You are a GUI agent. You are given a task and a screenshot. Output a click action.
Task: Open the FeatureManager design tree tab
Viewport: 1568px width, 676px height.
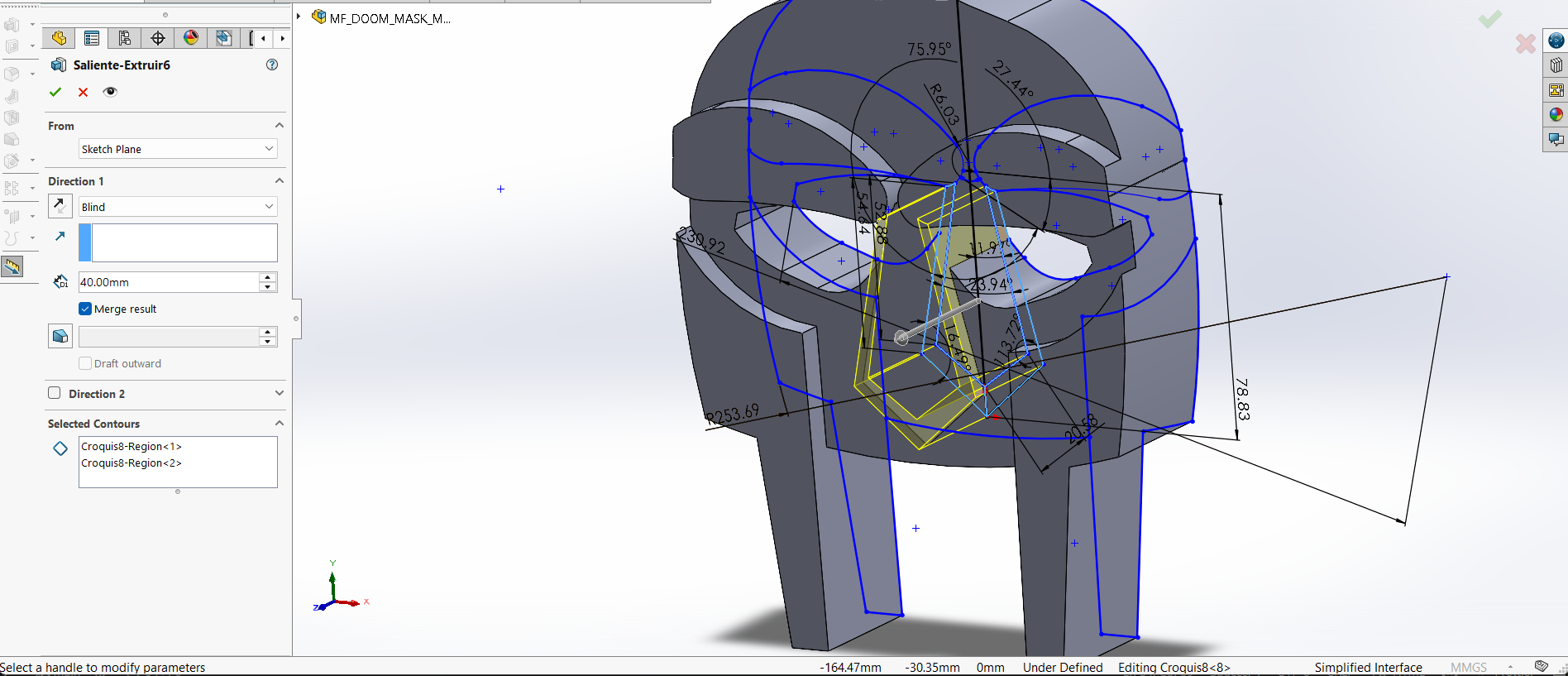click(59, 38)
